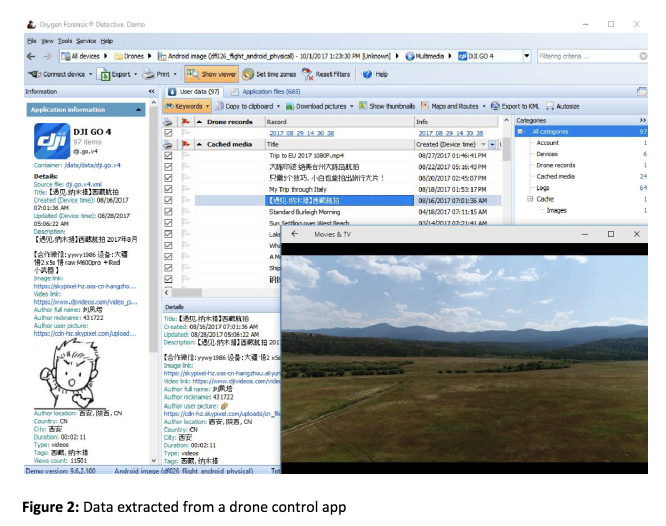Toggle checkbox for the highlighted 08/16/2017 row
The height and width of the screenshot is (526, 666).
(168, 200)
